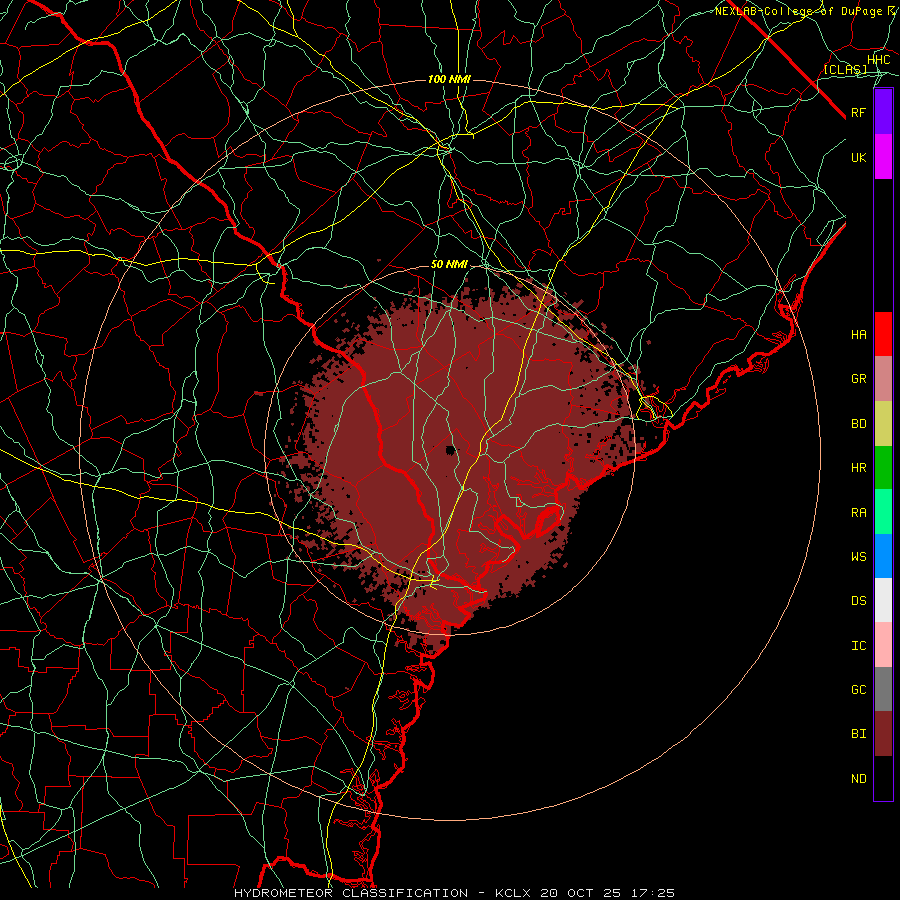900x900 pixels.
Task: Click the BI legend label
Action: point(859,734)
